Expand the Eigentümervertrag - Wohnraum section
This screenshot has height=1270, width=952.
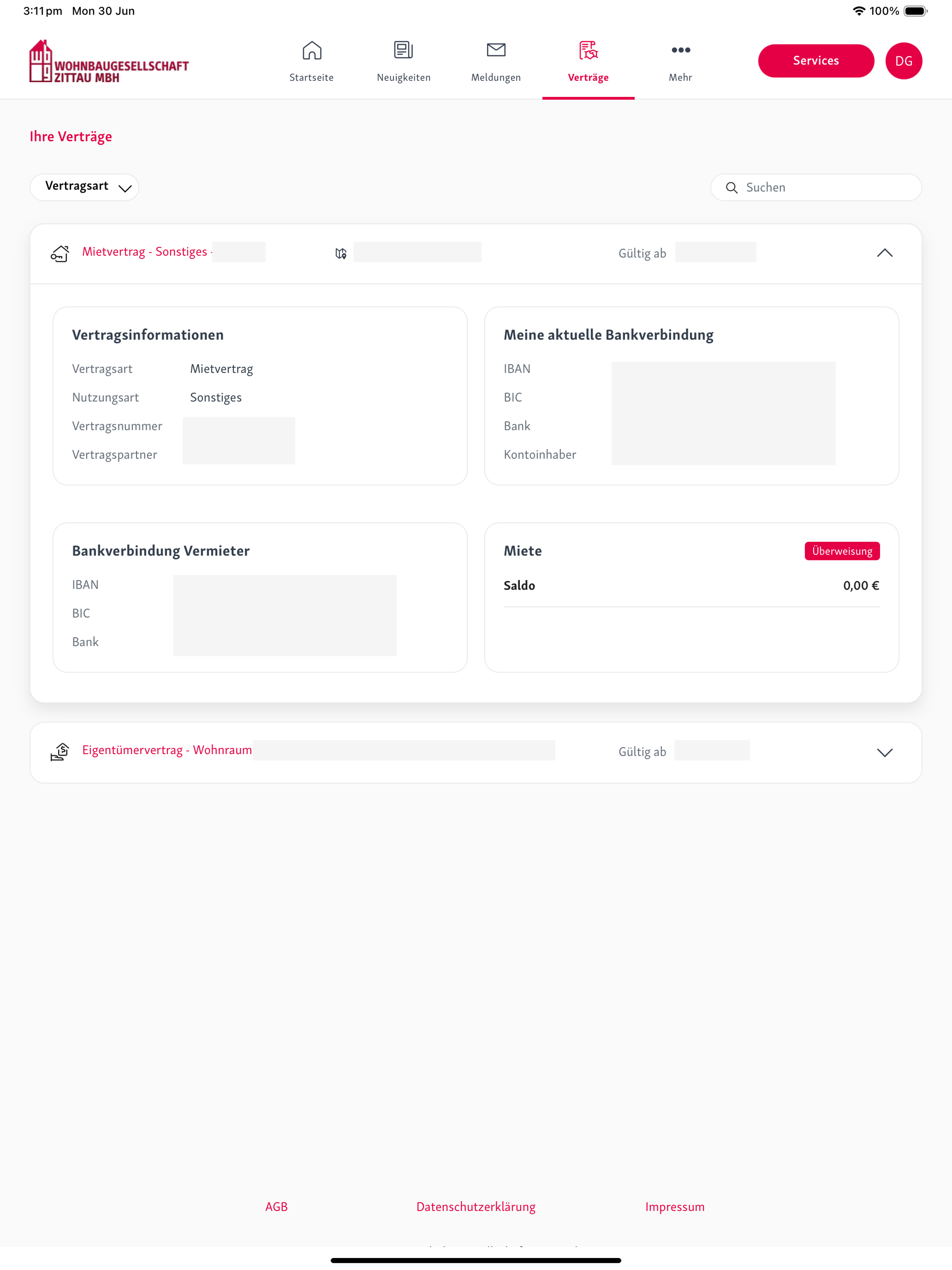884,753
